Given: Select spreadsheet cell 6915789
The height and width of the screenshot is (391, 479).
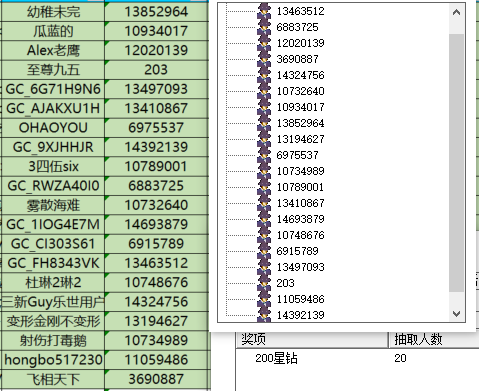Looking at the screenshot, I should [156, 244].
